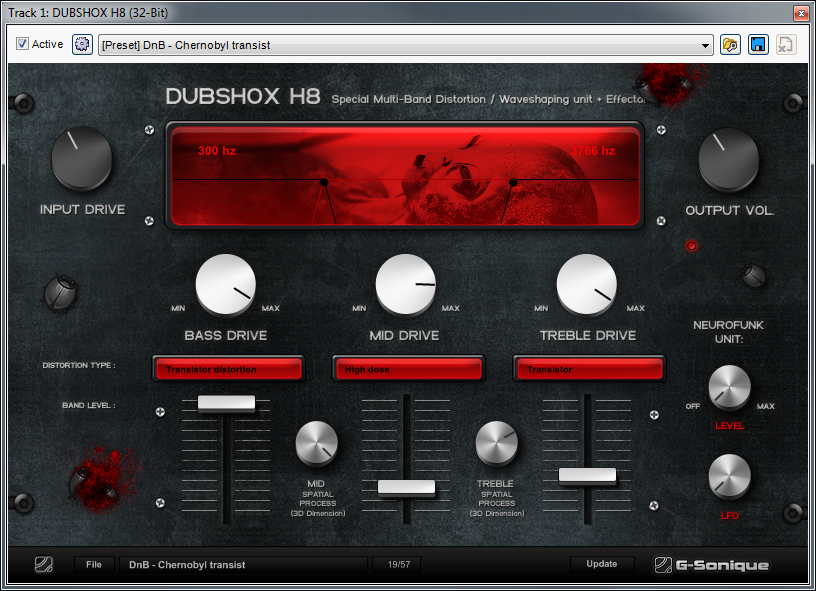The height and width of the screenshot is (591, 816).
Task: Click the red clip LED indicator
Action: (x=691, y=246)
